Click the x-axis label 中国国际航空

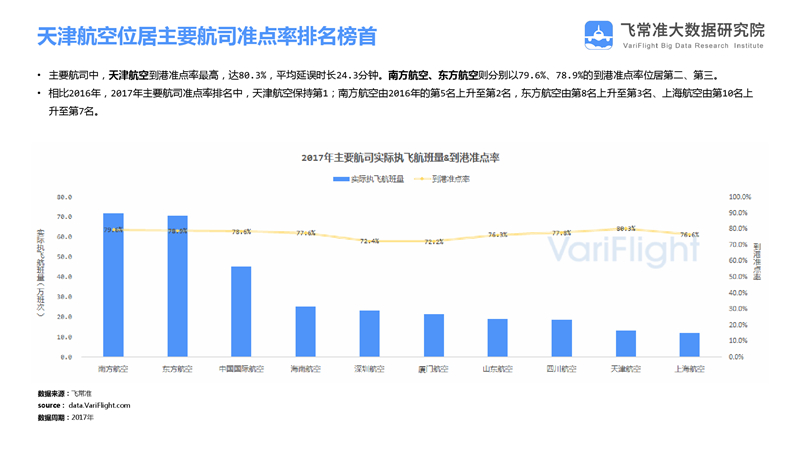pyautogui.click(x=241, y=369)
